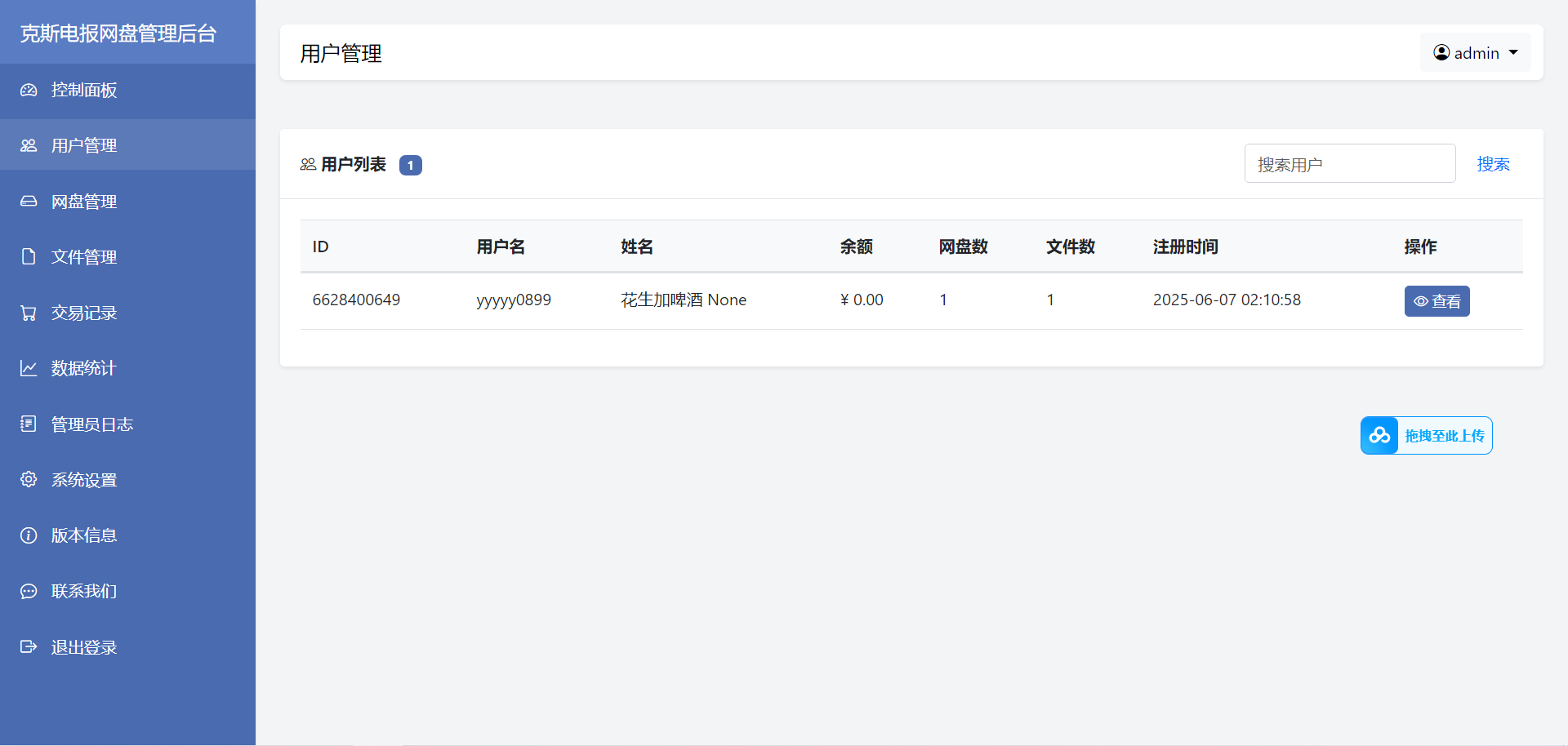The image size is (1568, 746).
Task: Open 数据统计 with the chart icon
Action: 29,367
